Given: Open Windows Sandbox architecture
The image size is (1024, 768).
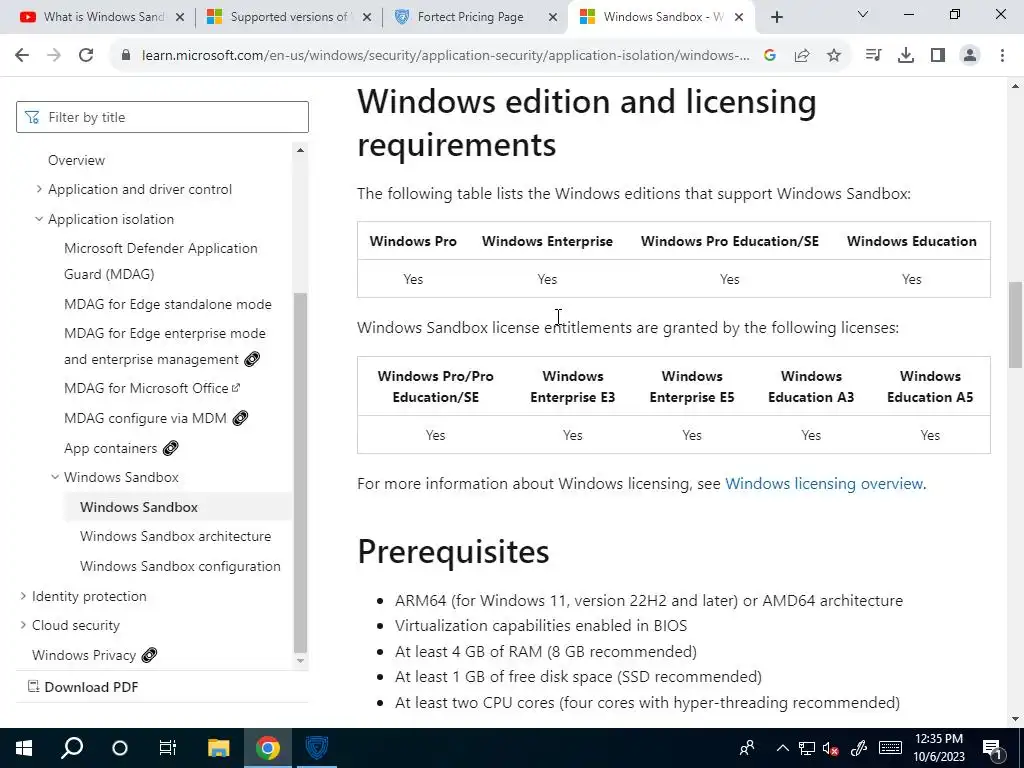Looking at the screenshot, I should 176,536.
